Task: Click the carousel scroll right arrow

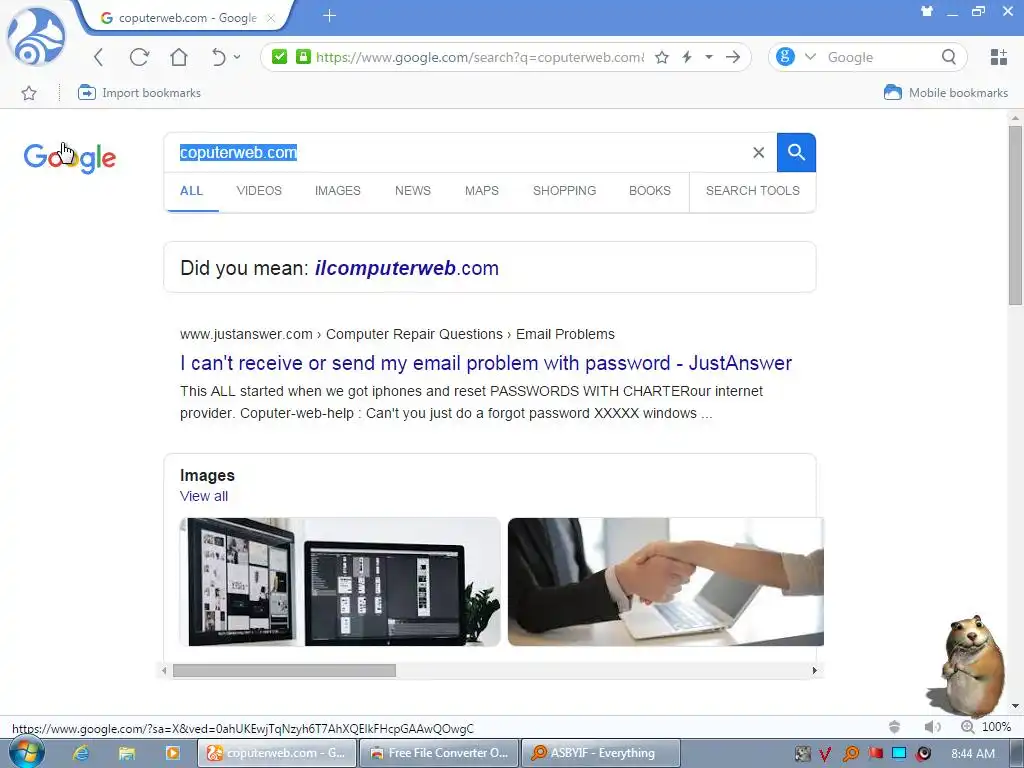Action: [x=814, y=671]
